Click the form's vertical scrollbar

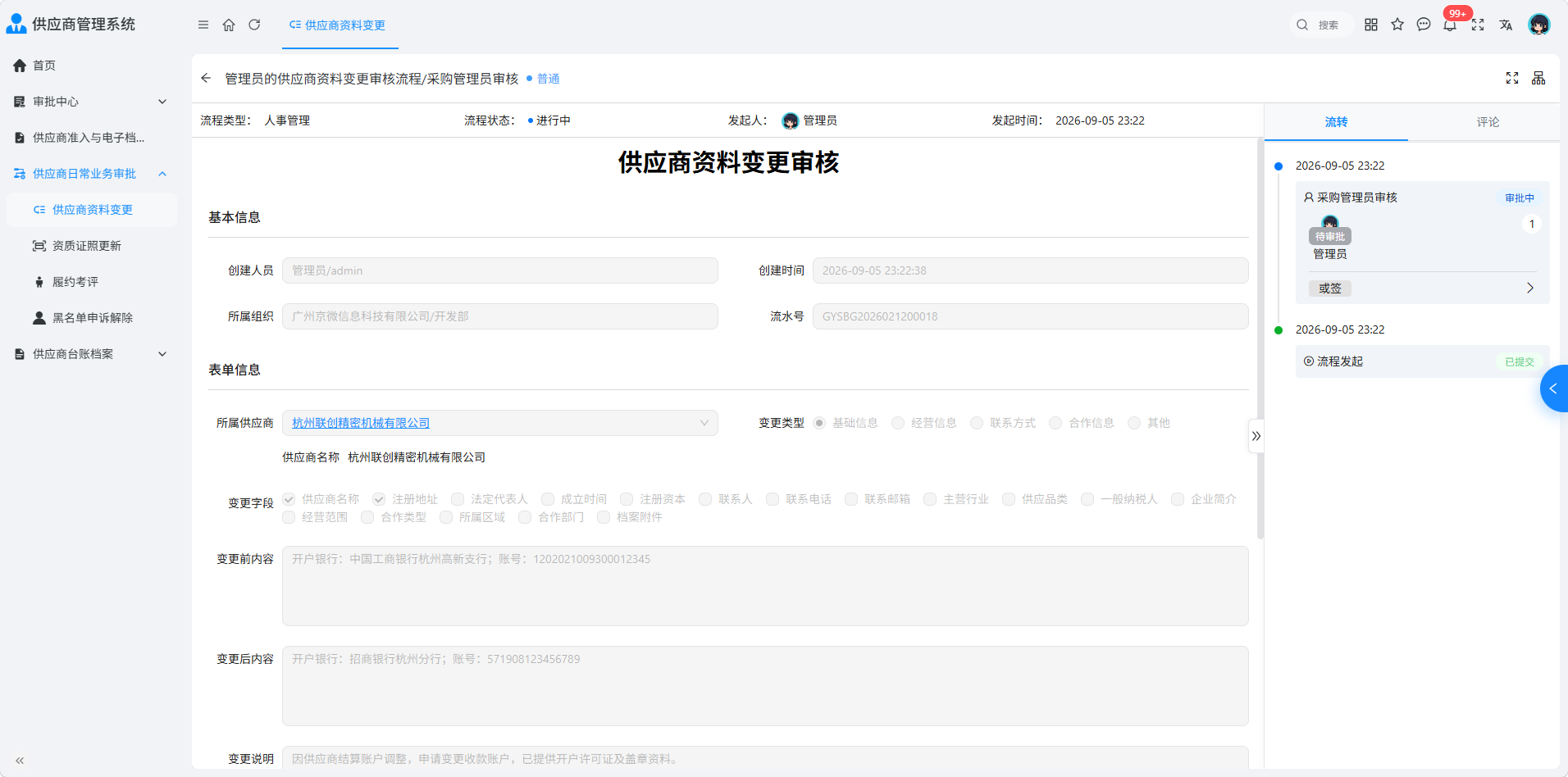click(x=1260, y=338)
